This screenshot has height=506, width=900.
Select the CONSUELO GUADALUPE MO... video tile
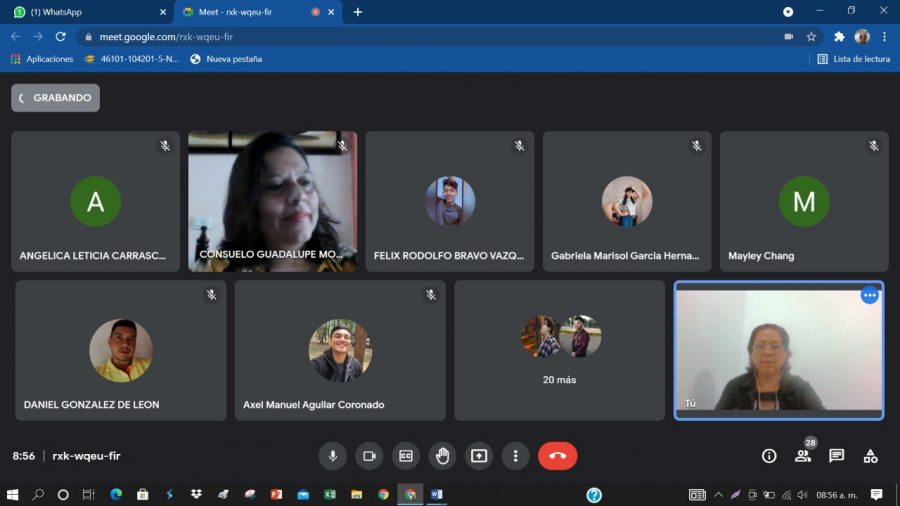click(273, 201)
